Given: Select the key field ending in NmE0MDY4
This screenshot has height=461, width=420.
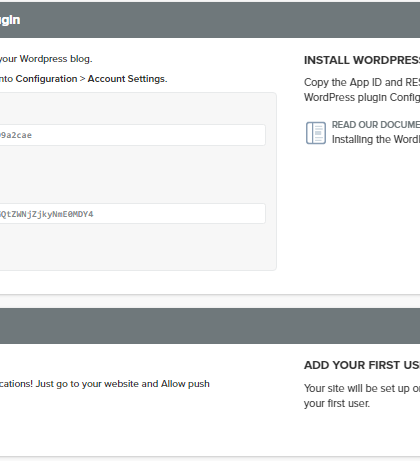Looking at the screenshot, I should [133, 214].
